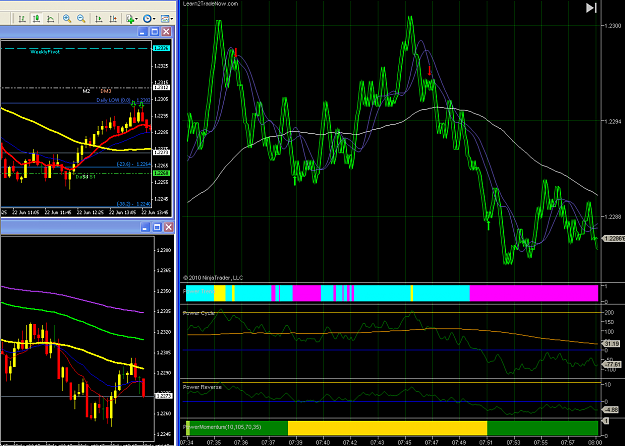This screenshot has height=446, width=625.
Task: Click the 08:00 time label on axis
Action: pyautogui.click(x=595, y=442)
